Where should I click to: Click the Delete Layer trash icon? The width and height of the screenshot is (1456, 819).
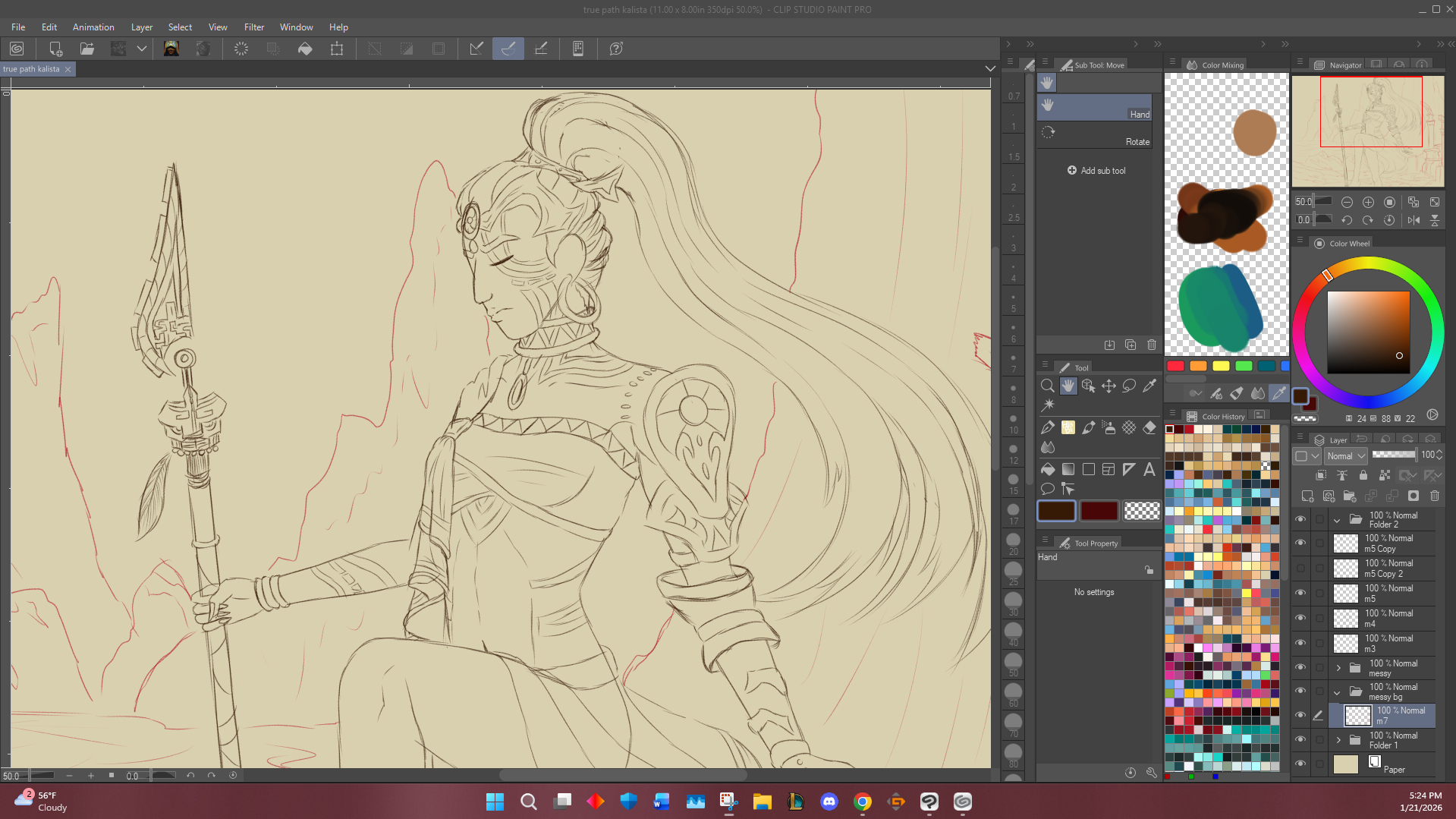[x=1434, y=496]
